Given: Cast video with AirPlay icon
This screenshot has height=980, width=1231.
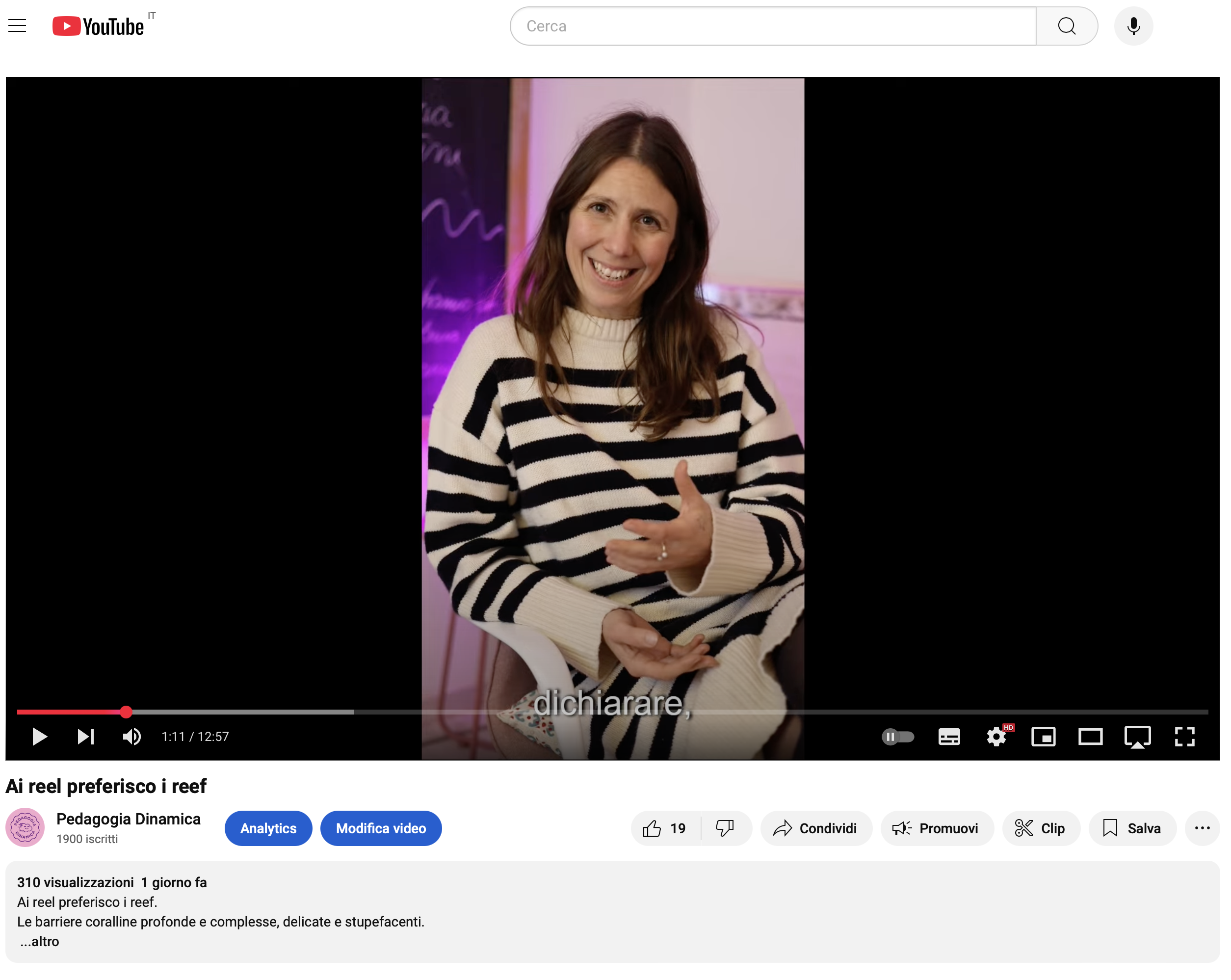Looking at the screenshot, I should [1137, 736].
